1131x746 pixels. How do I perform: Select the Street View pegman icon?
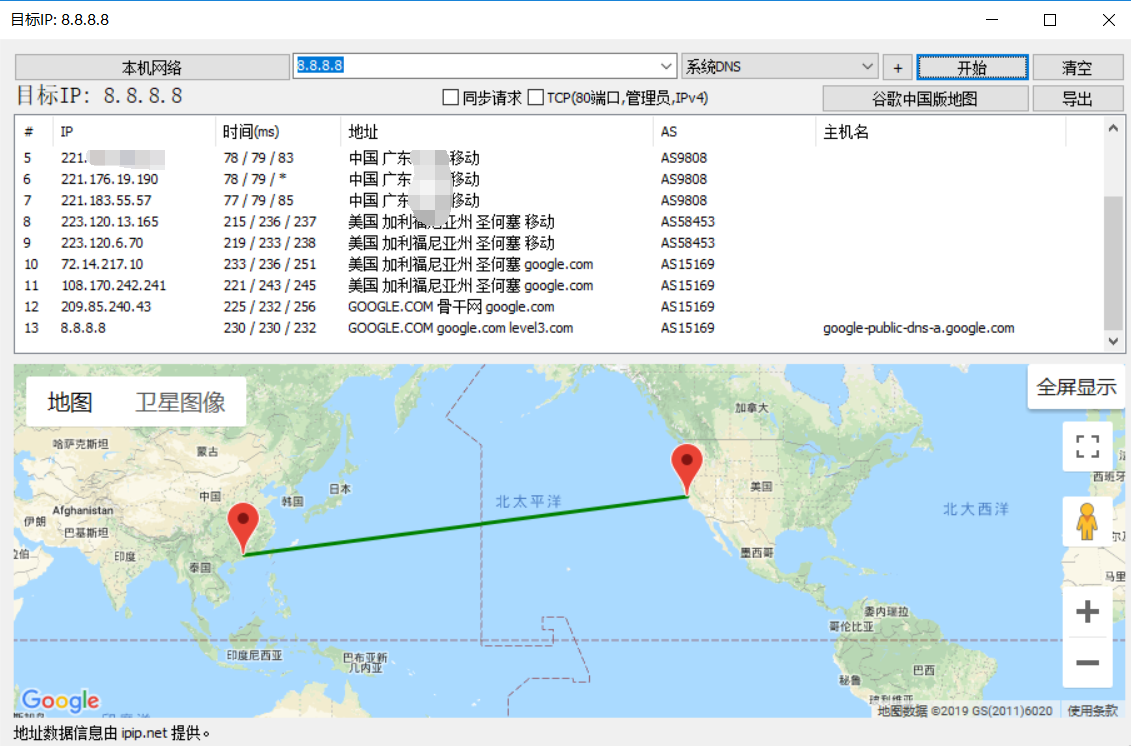(x=1087, y=522)
